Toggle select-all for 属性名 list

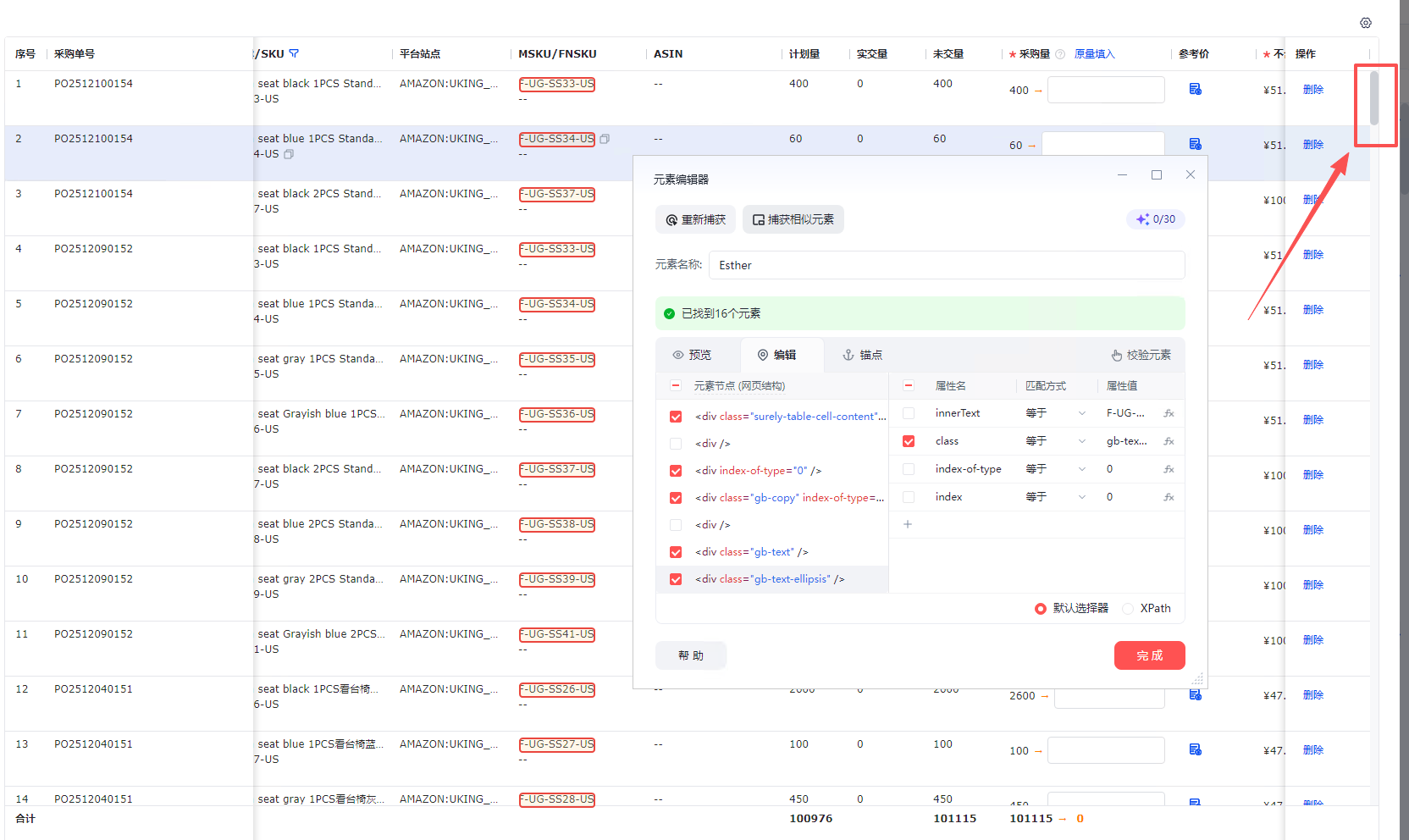tap(909, 386)
